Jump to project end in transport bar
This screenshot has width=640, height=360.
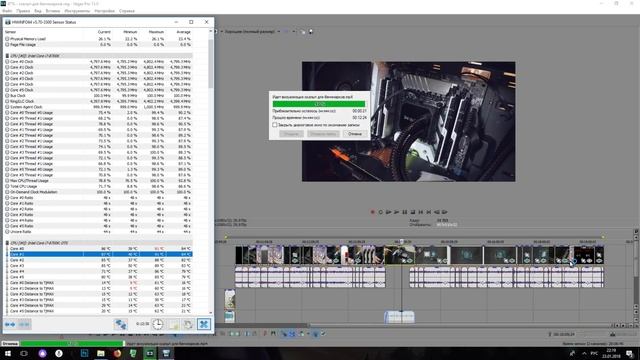pyautogui.click(x=429, y=212)
